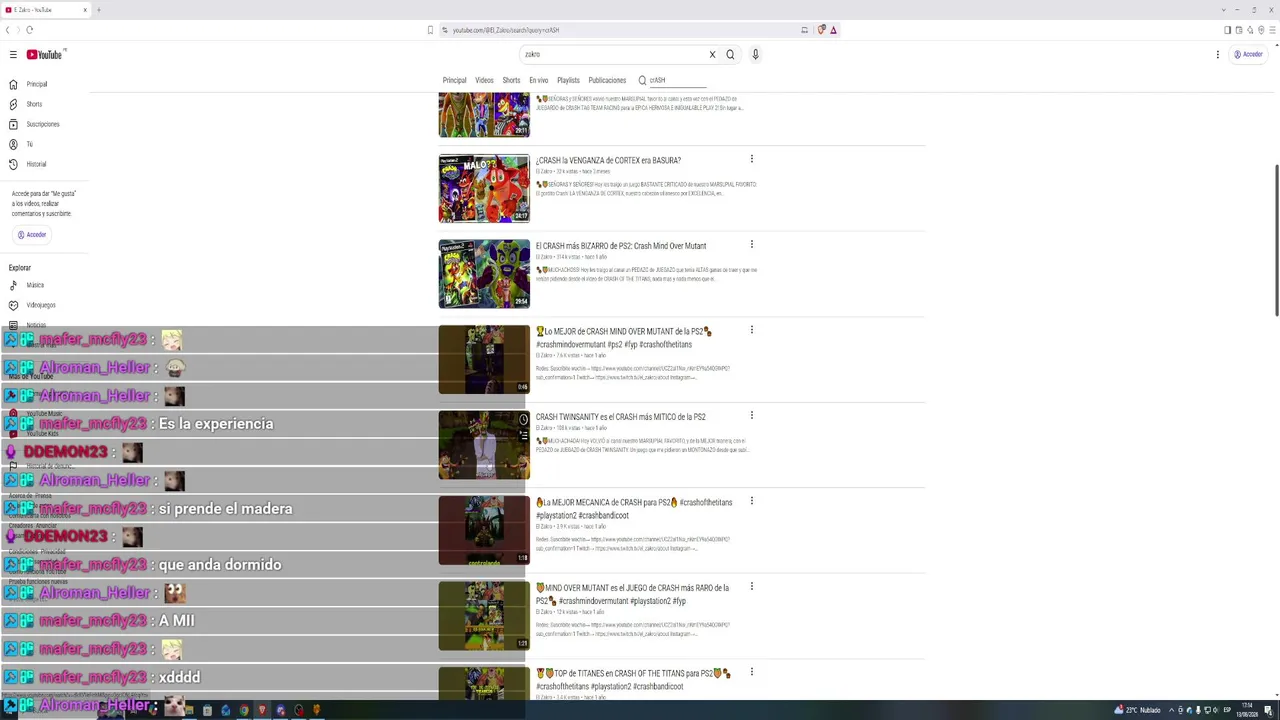Select the channel Videos tab
The image size is (1280, 720).
(x=484, y=80)
